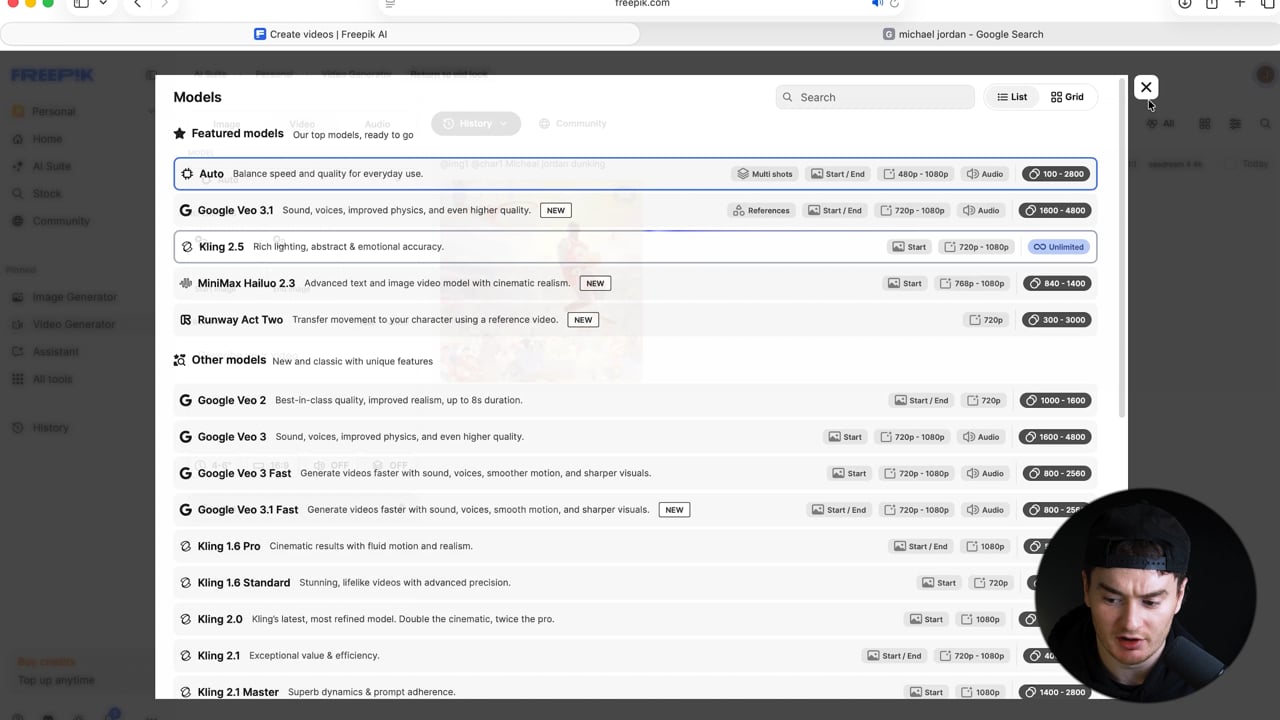Screen dimensions: 1280x720
Task: Click NEW badge on Veo 3.1 Fast
Action: [674, 510]
